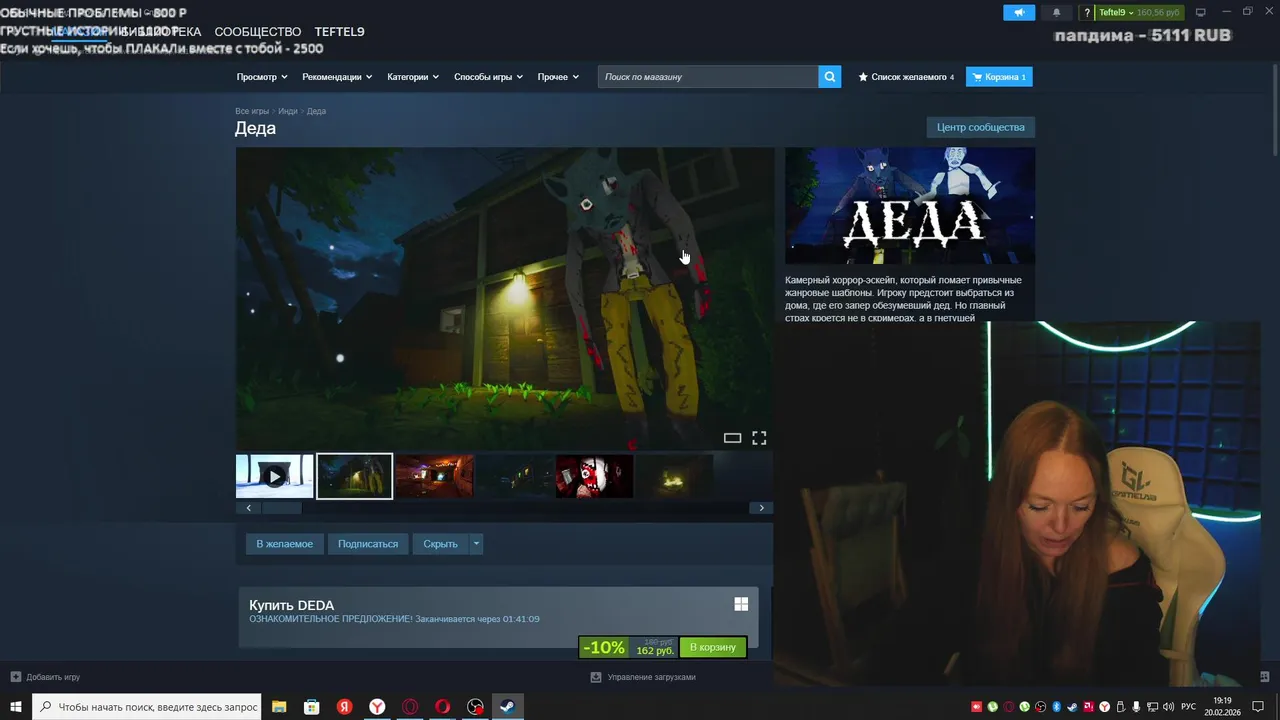Image resolution: width=1280 pixels, height=720 pixels.
Task: Play the trailer video thumbnail
Action: coord(274,476)
